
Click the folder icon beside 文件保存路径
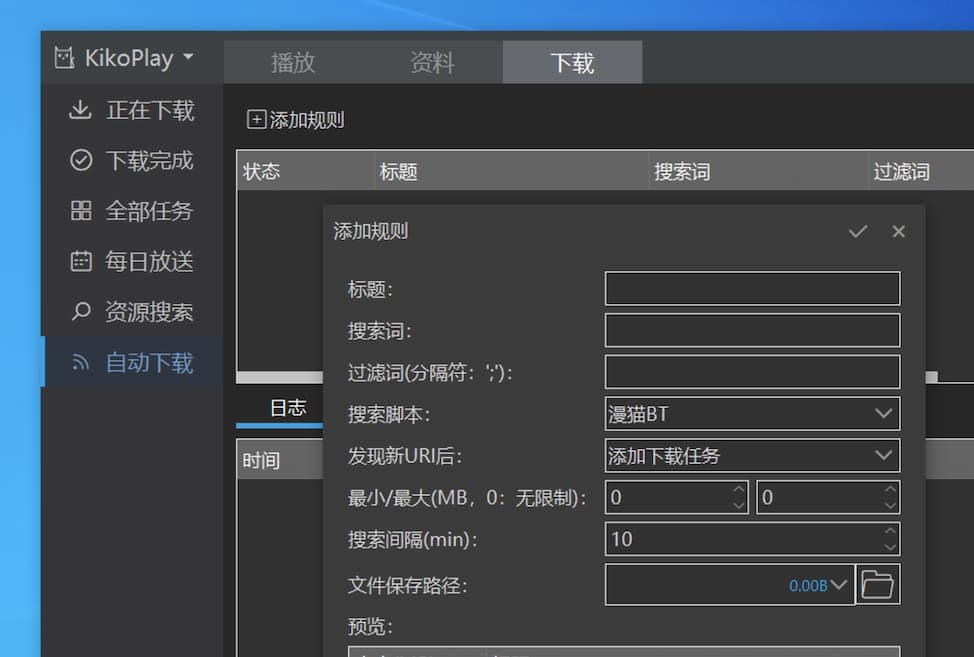pos(877,585)
